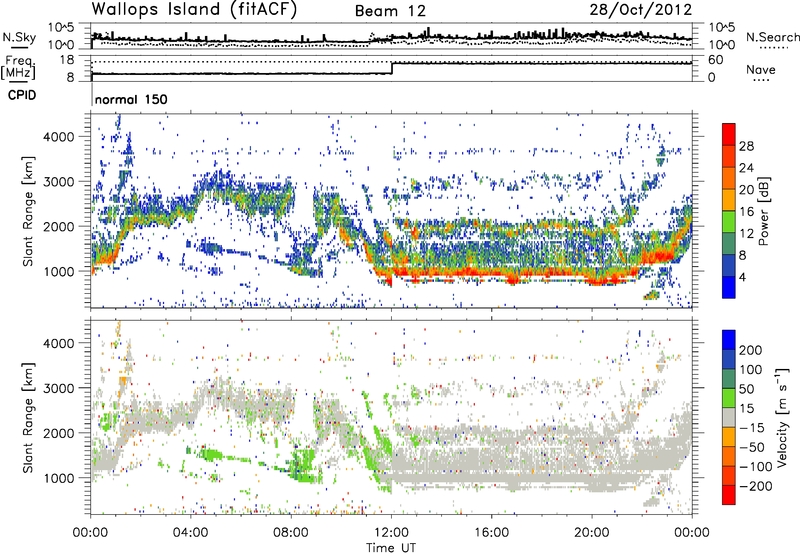Click the "4000" range tick in power panel
The image size is (800, 554).
tap(59, 137)
